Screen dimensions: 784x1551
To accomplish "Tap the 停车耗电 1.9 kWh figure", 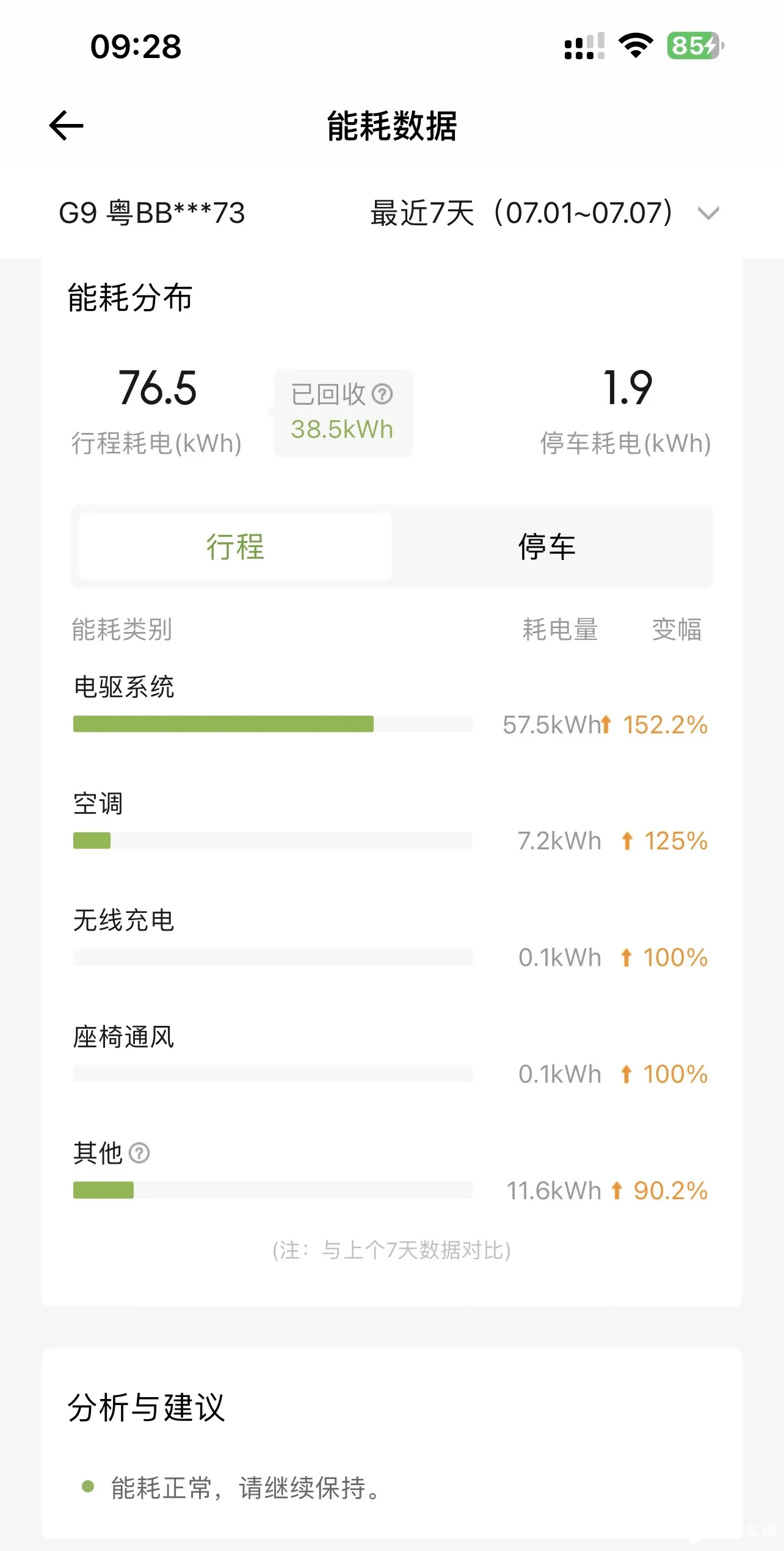I will pos(626,388).
